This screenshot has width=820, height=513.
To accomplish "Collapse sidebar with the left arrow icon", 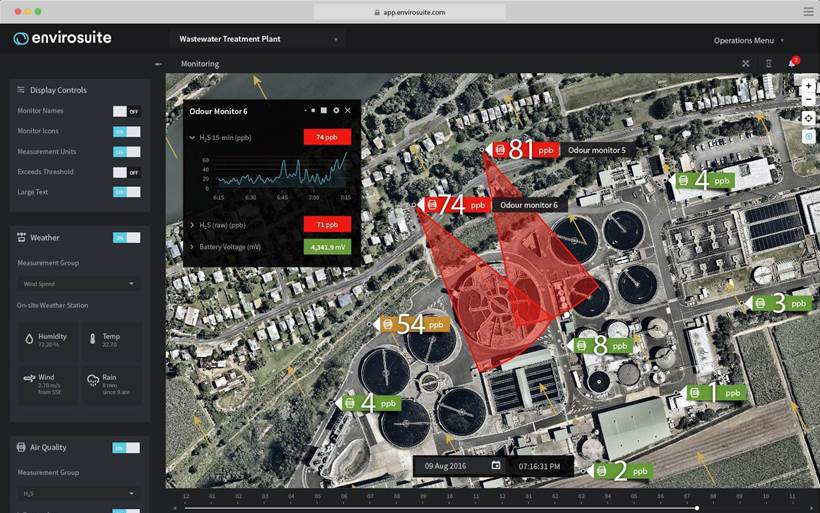I will 158,64.
